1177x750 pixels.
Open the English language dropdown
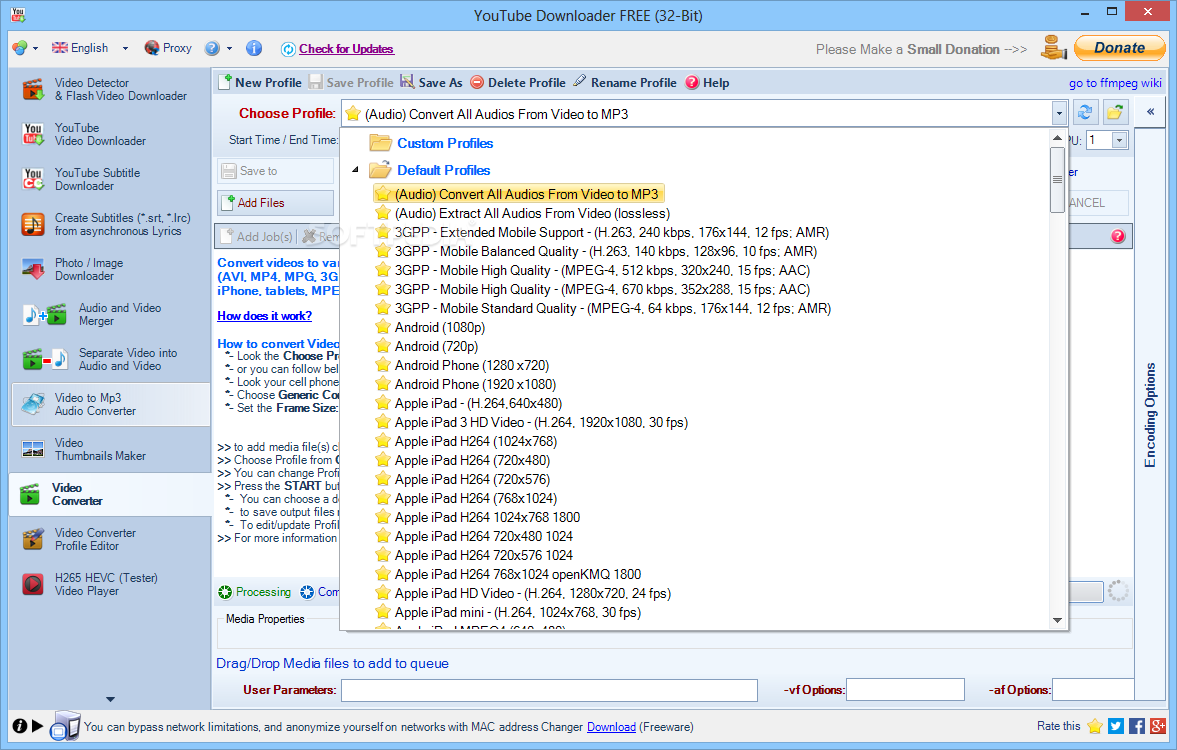point(125,48)
